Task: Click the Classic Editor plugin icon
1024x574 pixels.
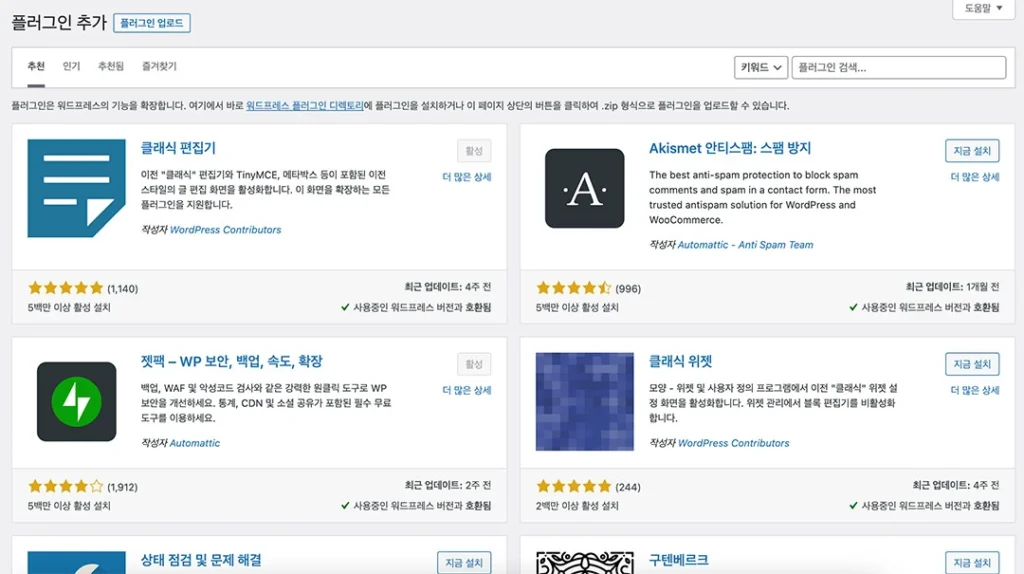Action: [x=76, y=188]
